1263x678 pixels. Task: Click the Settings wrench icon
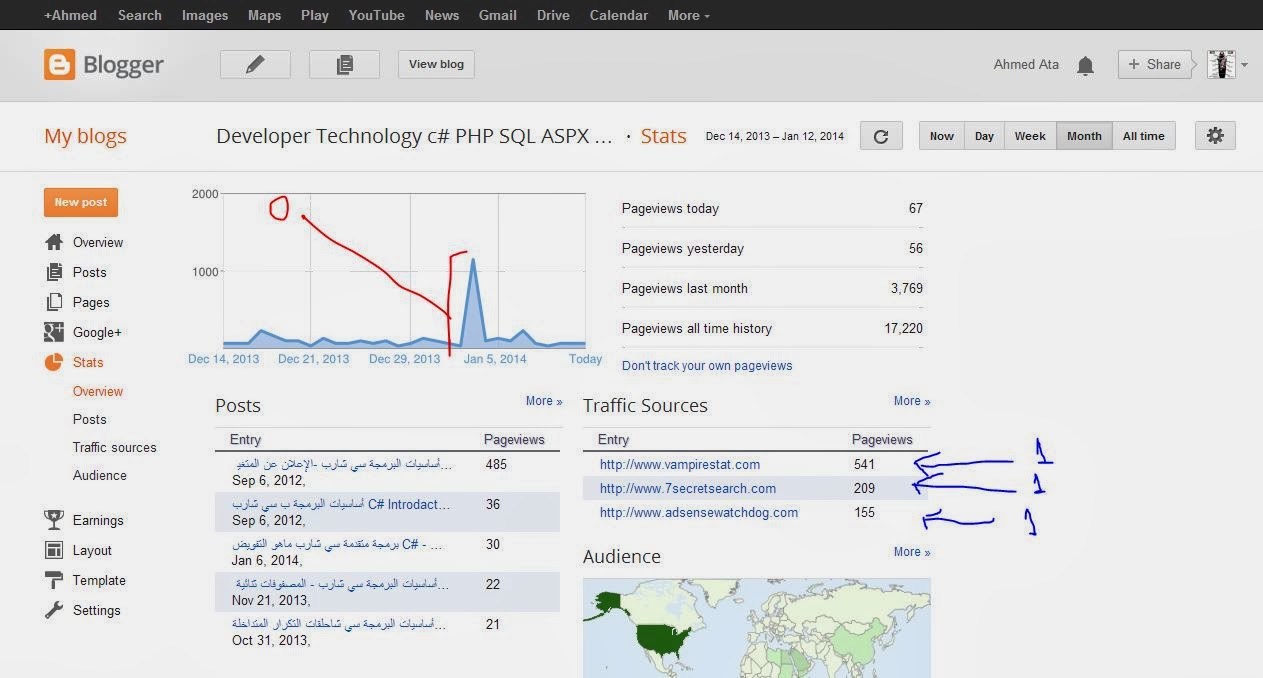point(54,610)
